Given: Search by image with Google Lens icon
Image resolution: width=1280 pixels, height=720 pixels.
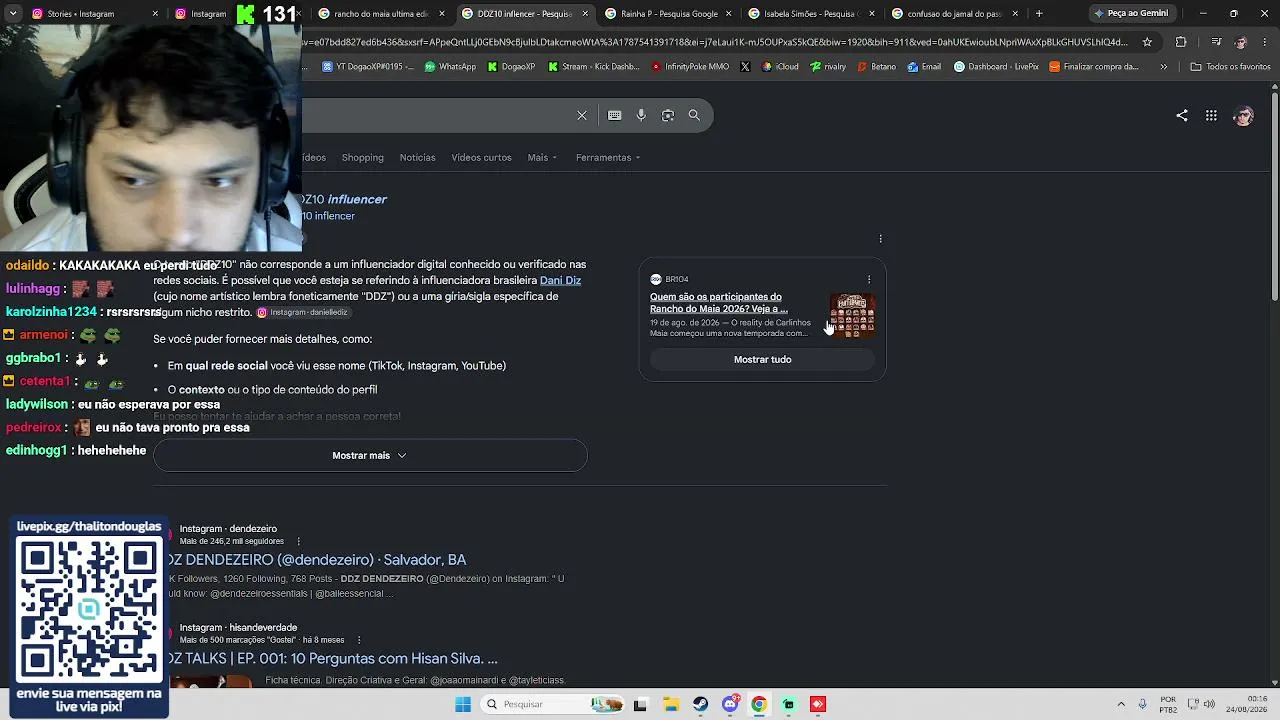Looking at the screenshot, I should [x=668, y=115].
